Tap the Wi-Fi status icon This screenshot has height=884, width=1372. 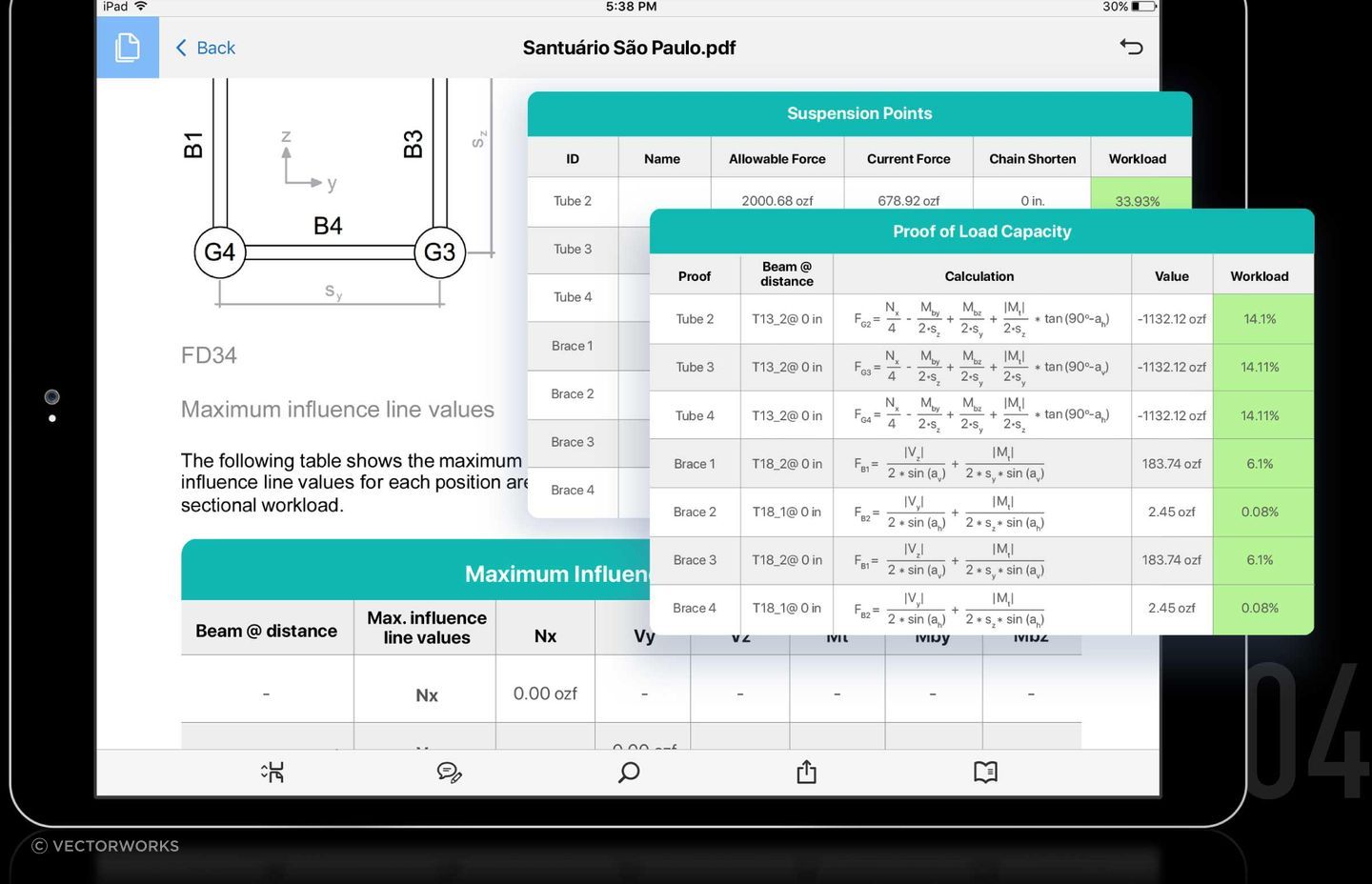coord(141,7)
